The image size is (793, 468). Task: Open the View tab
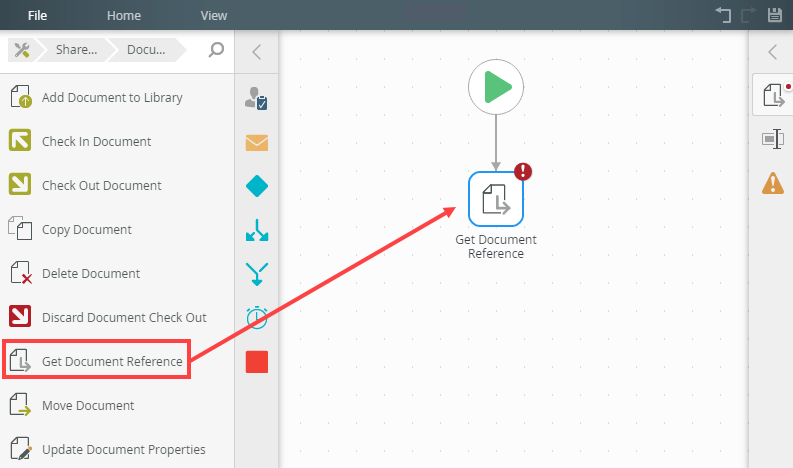213,16
